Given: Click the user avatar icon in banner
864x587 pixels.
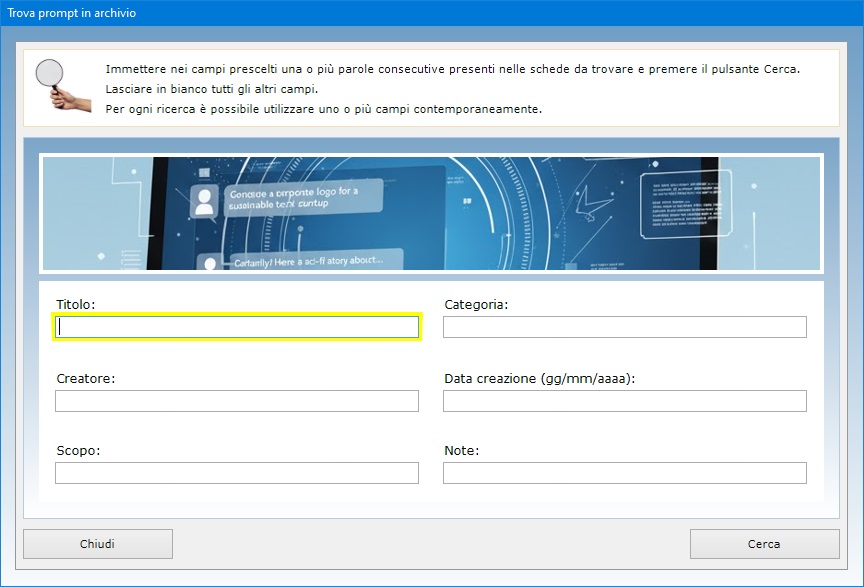Looking at the screenshot, I should [205, 201].
